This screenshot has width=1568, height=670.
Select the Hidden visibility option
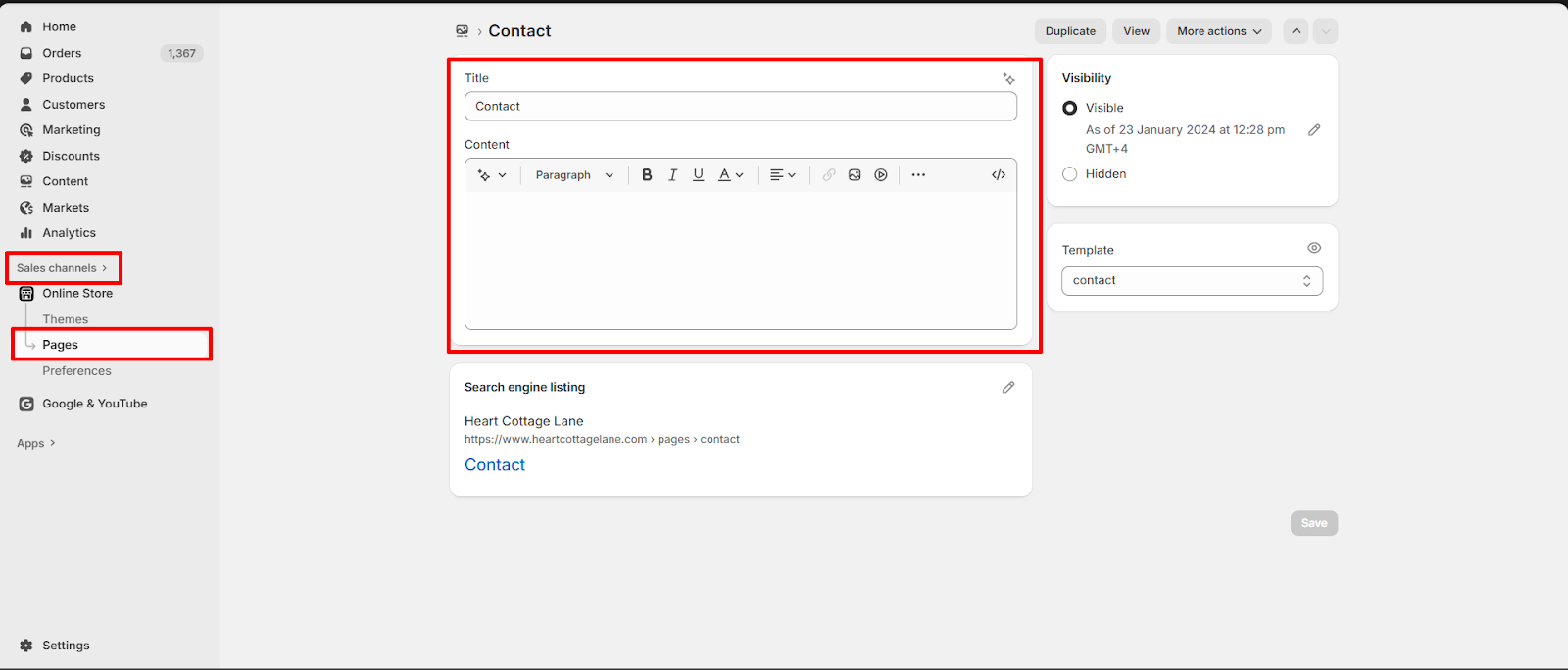point(1070,174)
